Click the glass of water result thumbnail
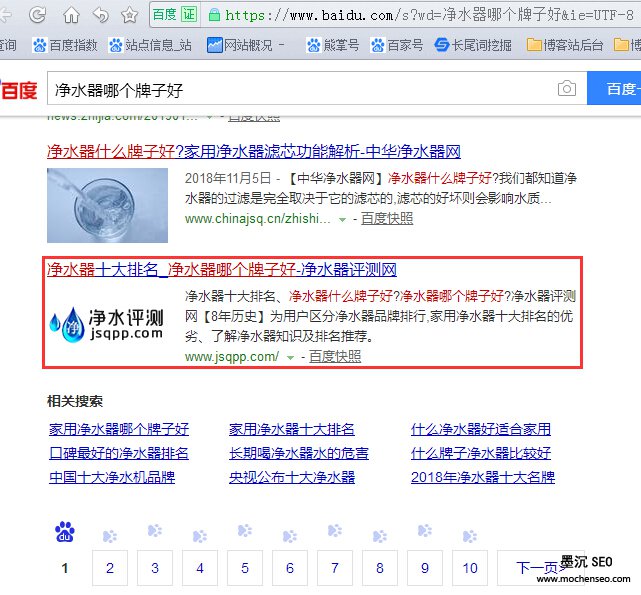The image size is (641, 595). (x=108, y=205)
